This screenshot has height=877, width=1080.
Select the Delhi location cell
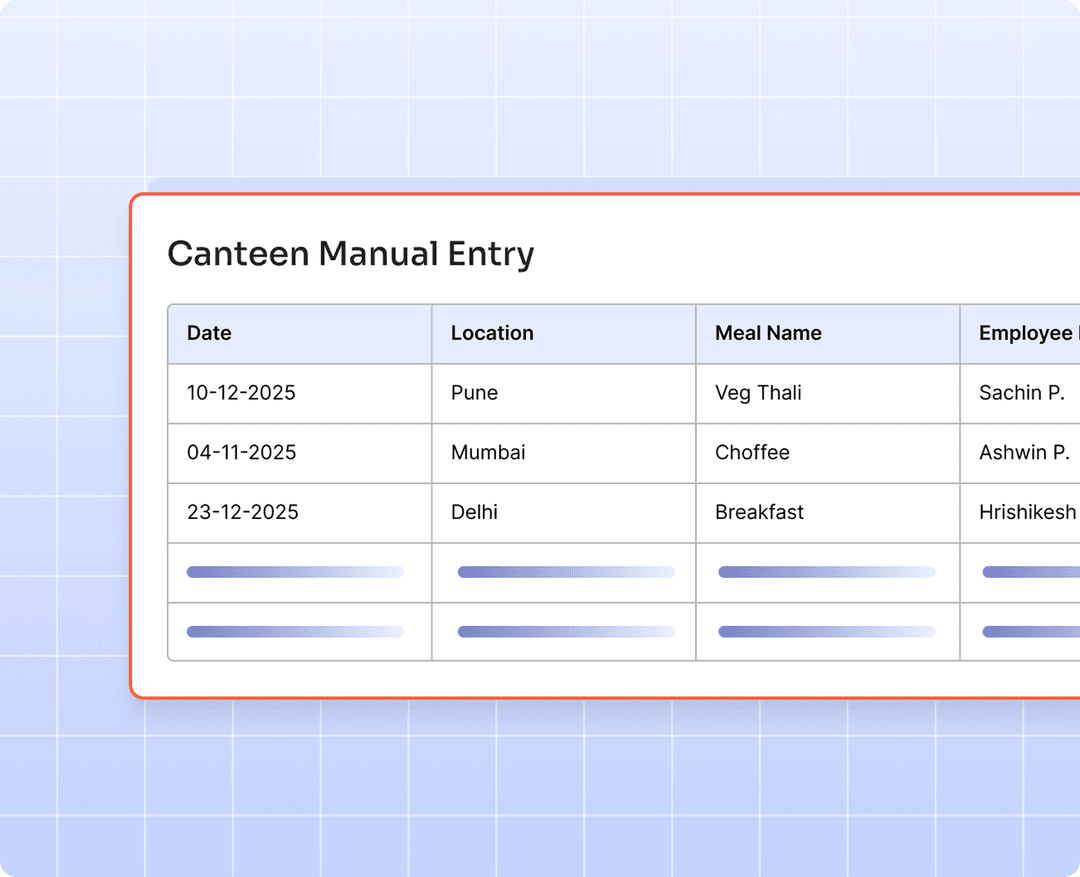(563, 513)
